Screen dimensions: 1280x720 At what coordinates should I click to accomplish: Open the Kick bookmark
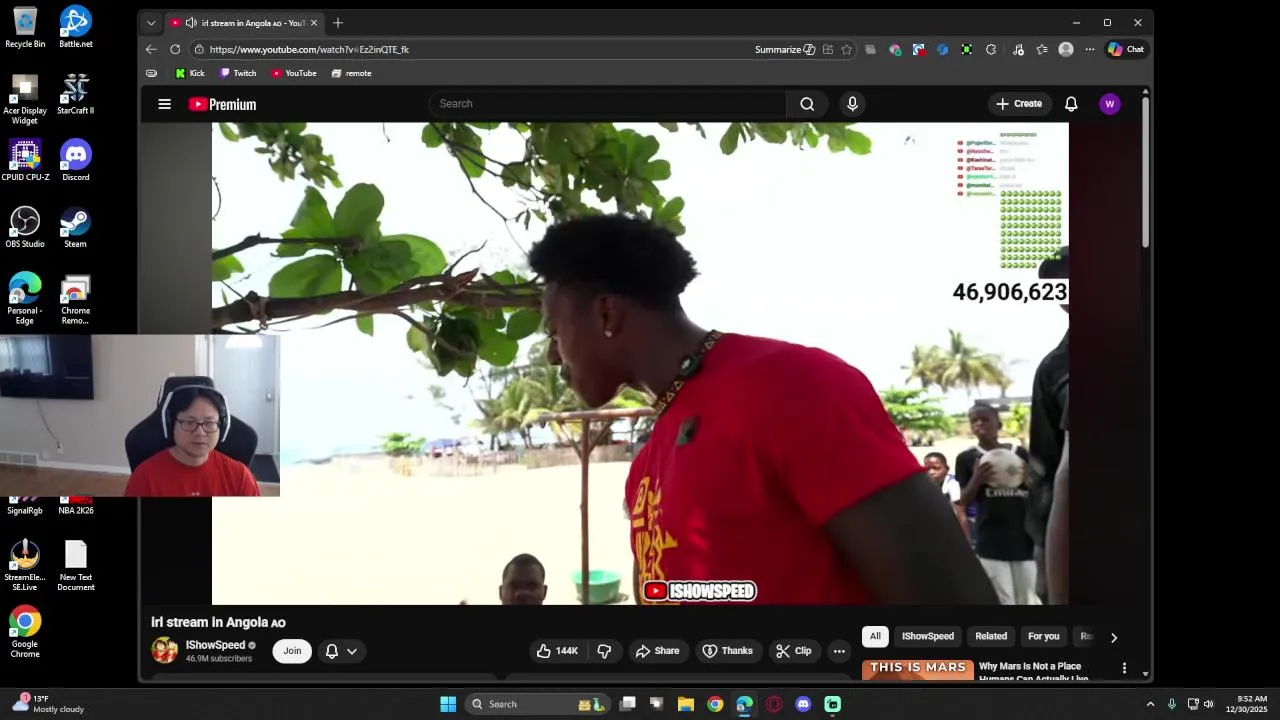coord(190,73)
